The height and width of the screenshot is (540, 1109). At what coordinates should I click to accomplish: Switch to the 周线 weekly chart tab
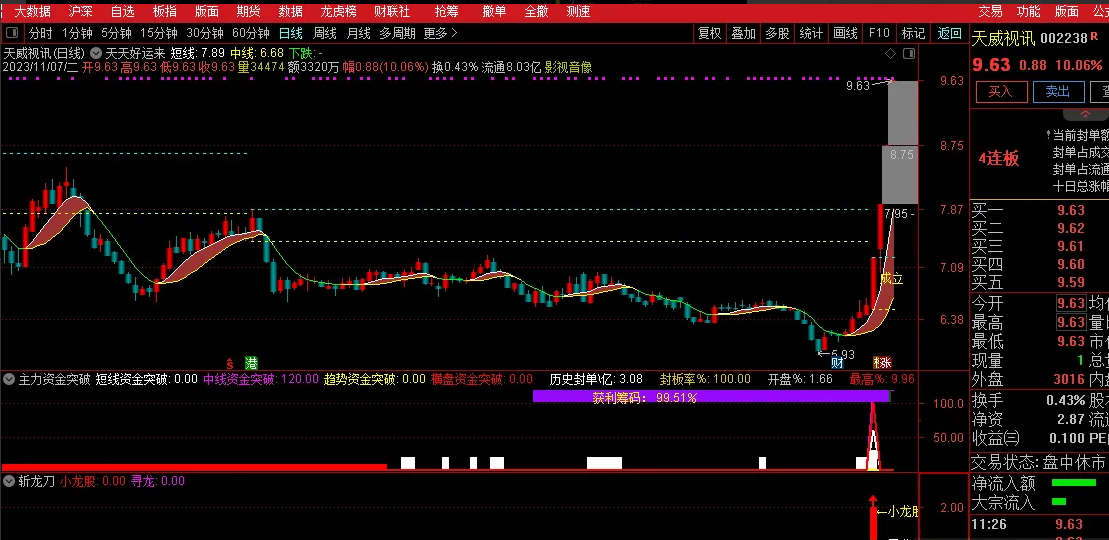point(325,33)
